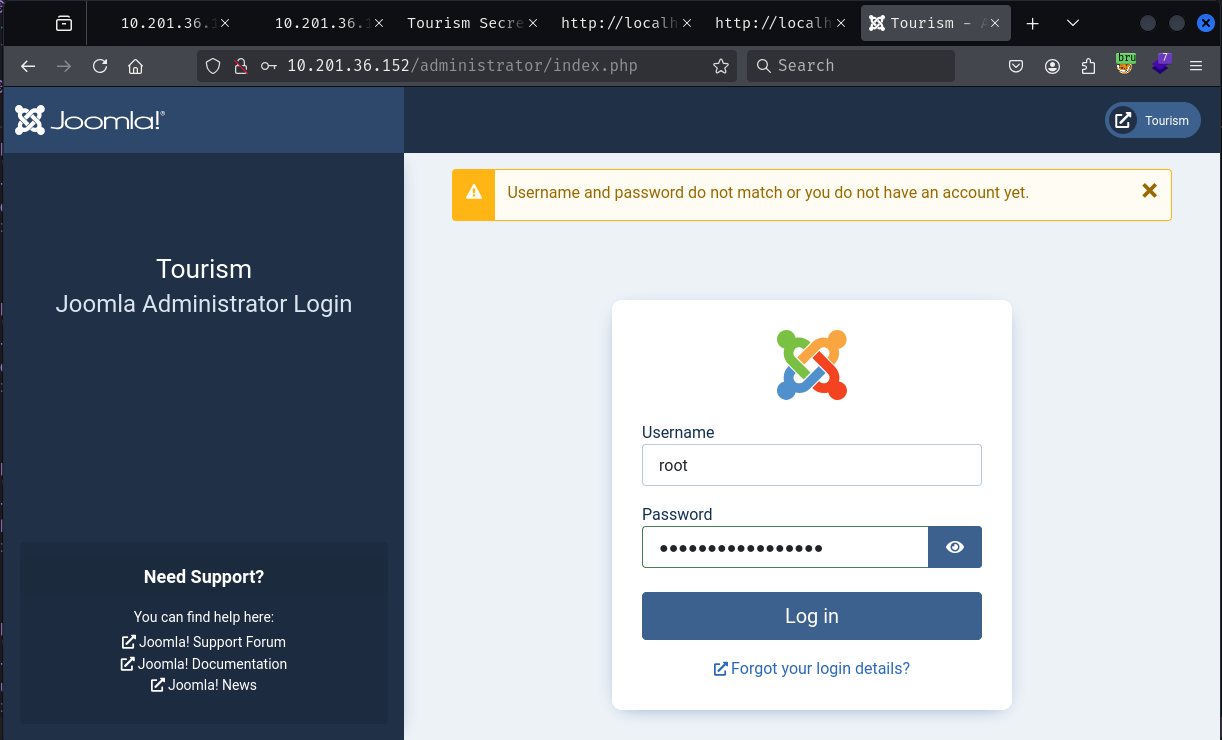Viewport: 1222px width, 740px height.
Task: Switch to the Tourism Secre tab
Action: pyautogui.click(x=465, y=23)
